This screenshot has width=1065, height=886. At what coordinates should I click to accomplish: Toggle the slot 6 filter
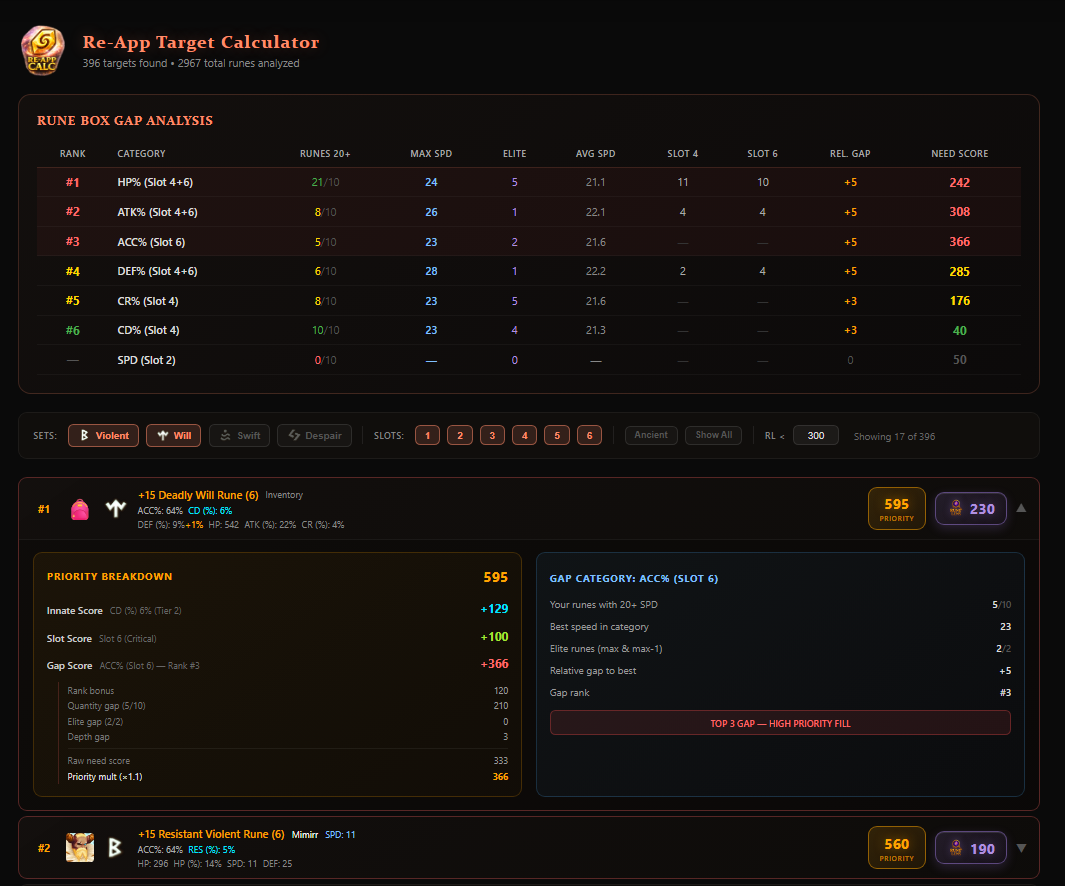589,435
